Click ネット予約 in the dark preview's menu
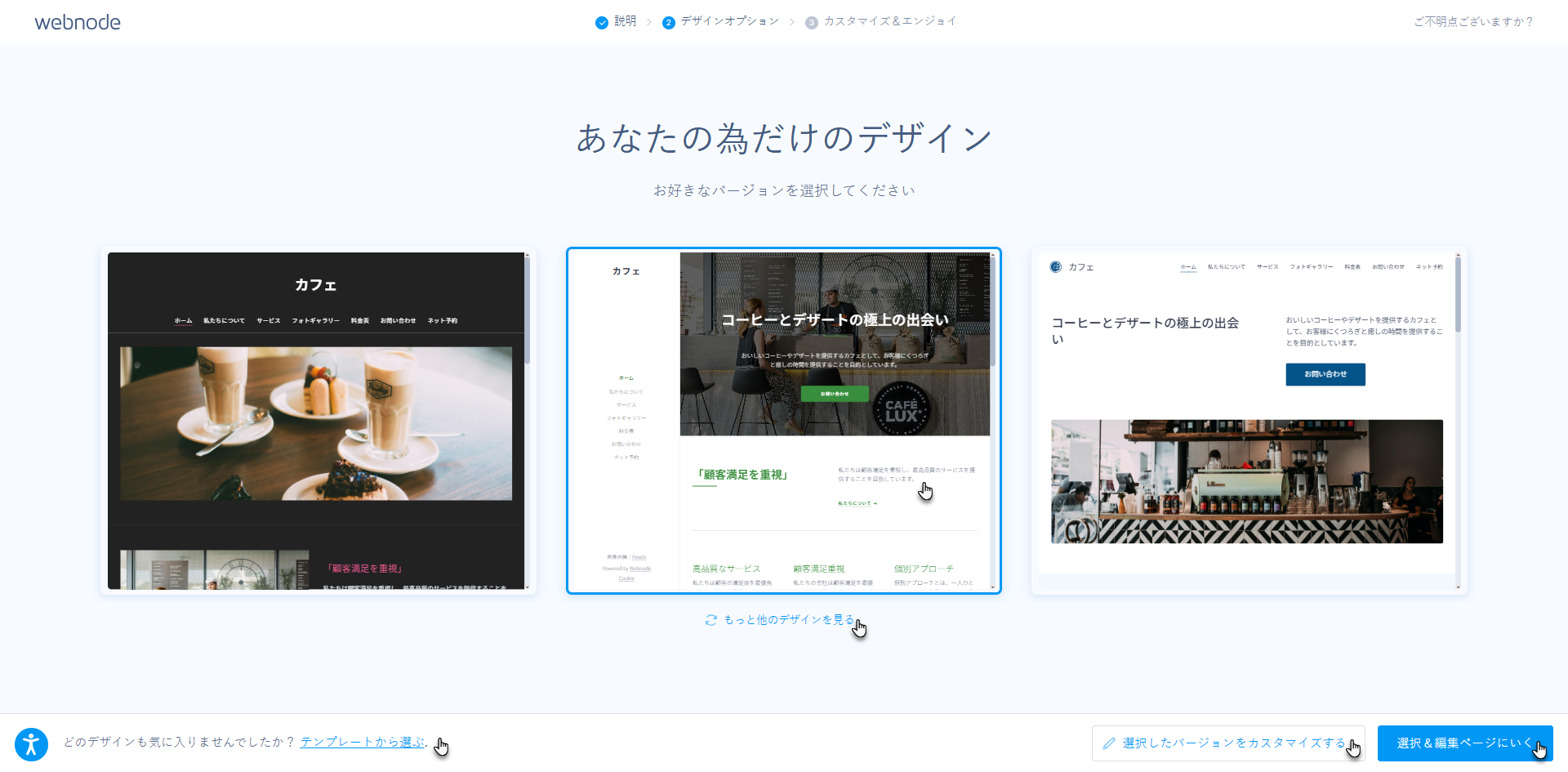 443,321
